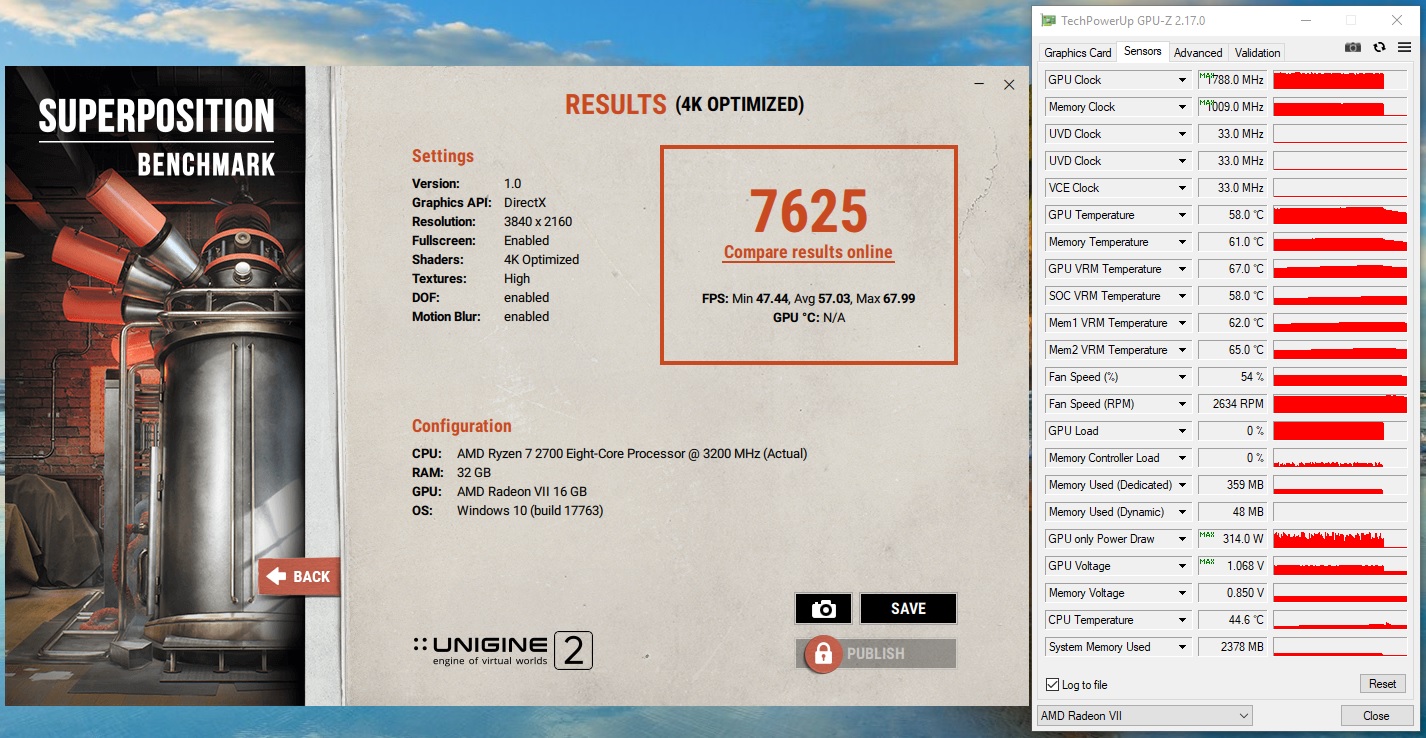This screenshot has width=1426, height=738.
Task: Click the GPU-Z title bar app icon
Action: point(1047,20)
